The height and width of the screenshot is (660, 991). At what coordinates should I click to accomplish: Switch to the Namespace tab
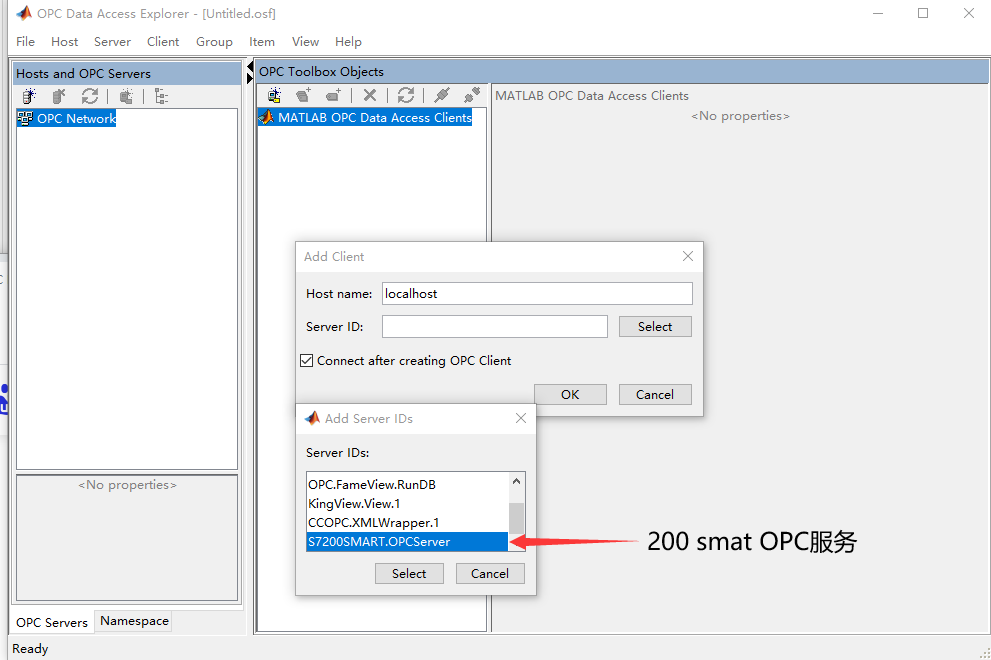[x=133, y=621]
